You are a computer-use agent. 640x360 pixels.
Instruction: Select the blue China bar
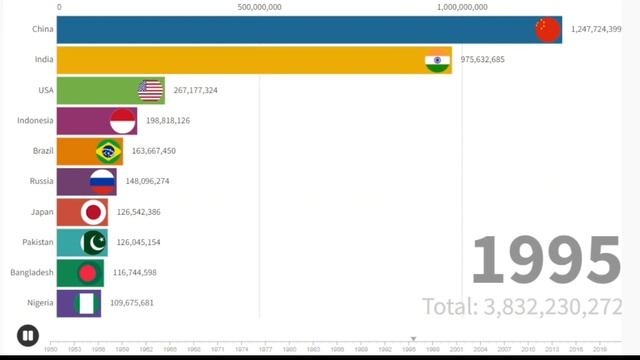click(x=309, y=30)
